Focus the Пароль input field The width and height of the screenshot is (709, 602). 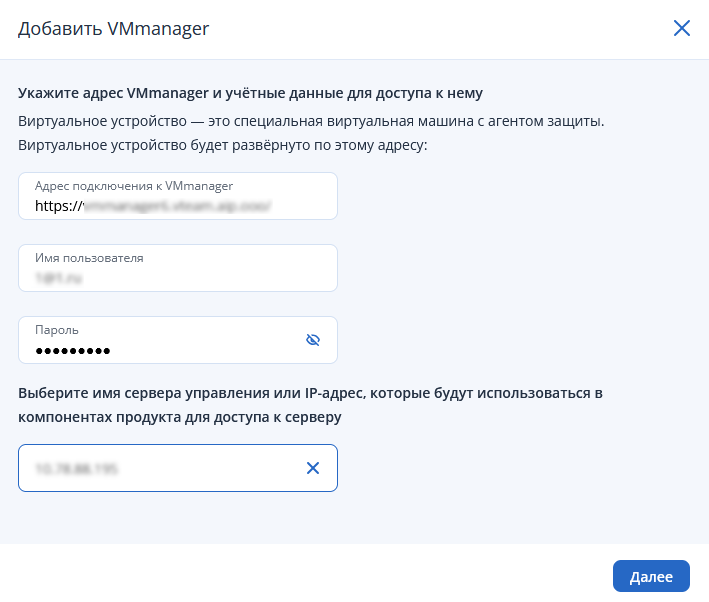point(178,340)
